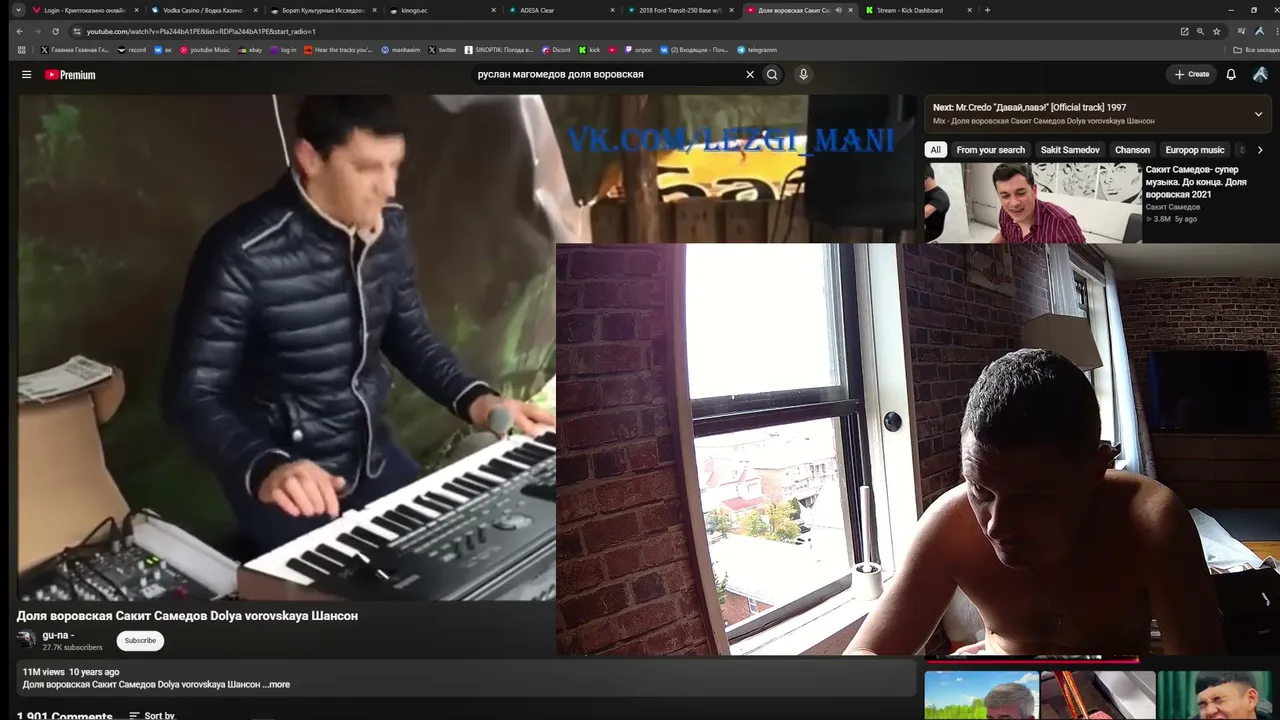The height and width of the screenshot is (720, 1280).
Task: Open the 'Hear the tracks you...' bookmark
Action: [x=338, y=49]
